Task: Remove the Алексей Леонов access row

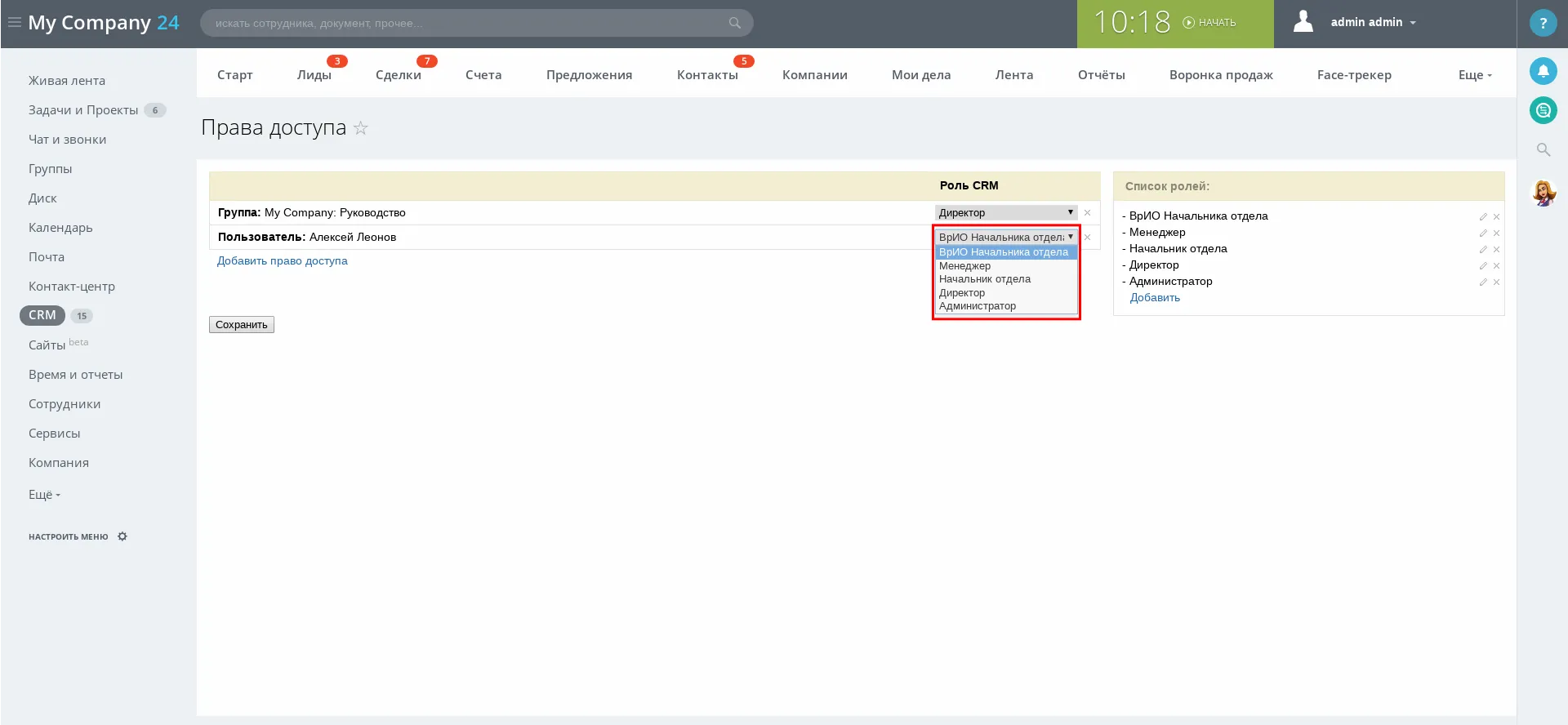Action: coord(1087,238)
